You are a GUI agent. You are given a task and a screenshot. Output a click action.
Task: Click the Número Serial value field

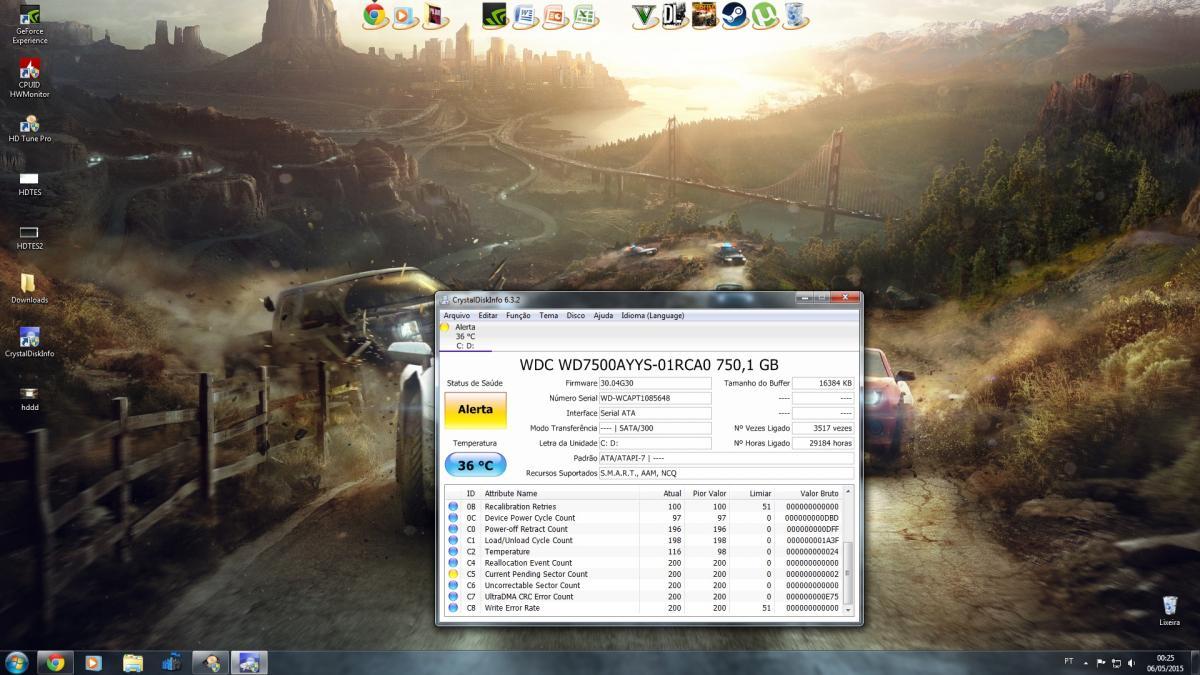click(x=655, y=398)
